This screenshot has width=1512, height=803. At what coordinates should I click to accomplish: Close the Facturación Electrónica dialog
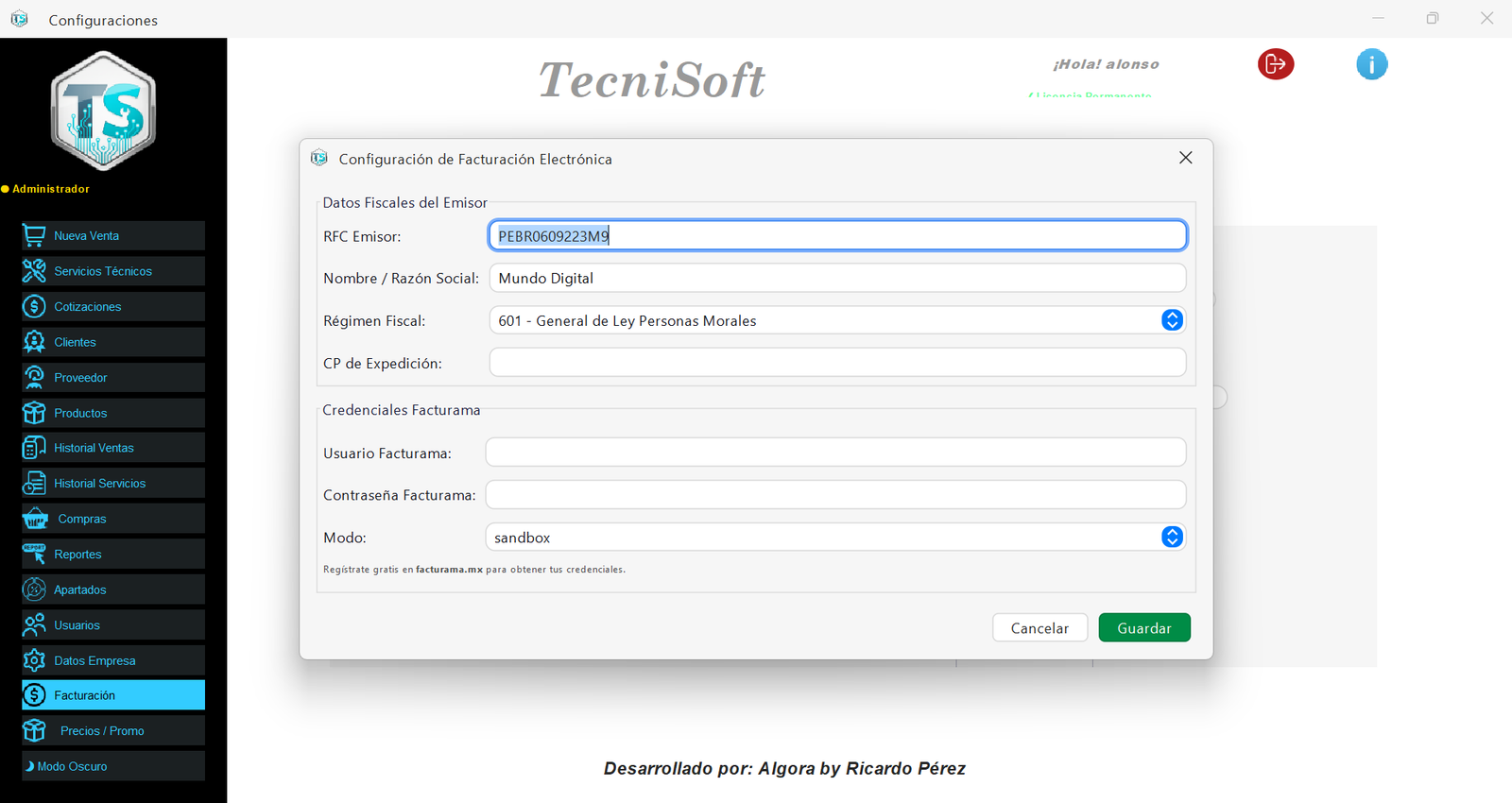point(1186,158)
